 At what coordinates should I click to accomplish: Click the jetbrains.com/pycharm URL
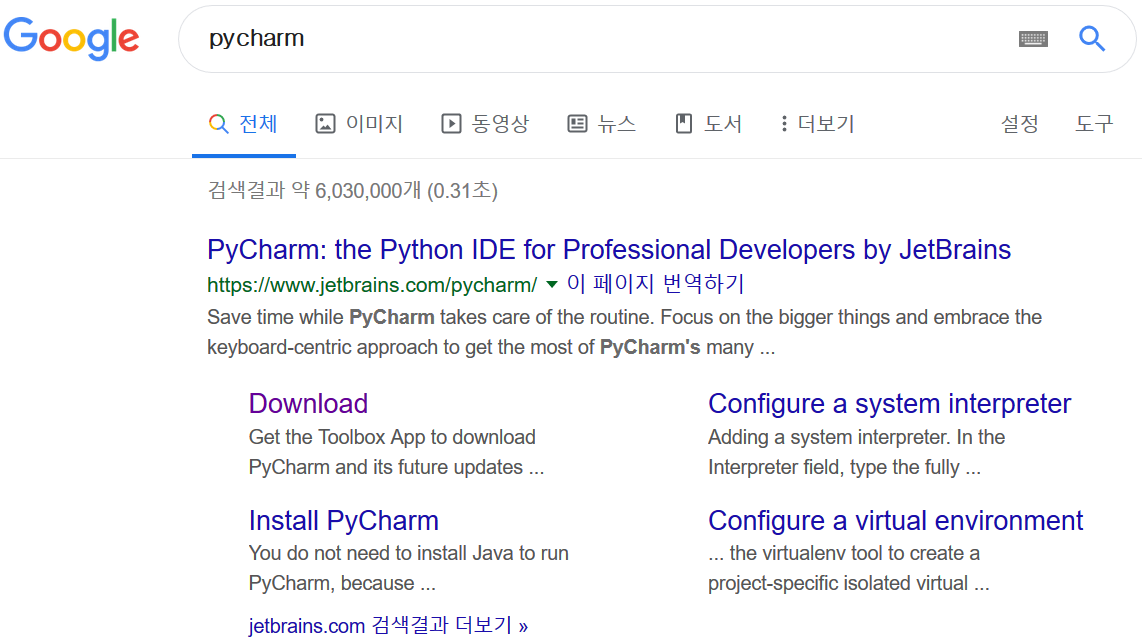tap(372, 285)
